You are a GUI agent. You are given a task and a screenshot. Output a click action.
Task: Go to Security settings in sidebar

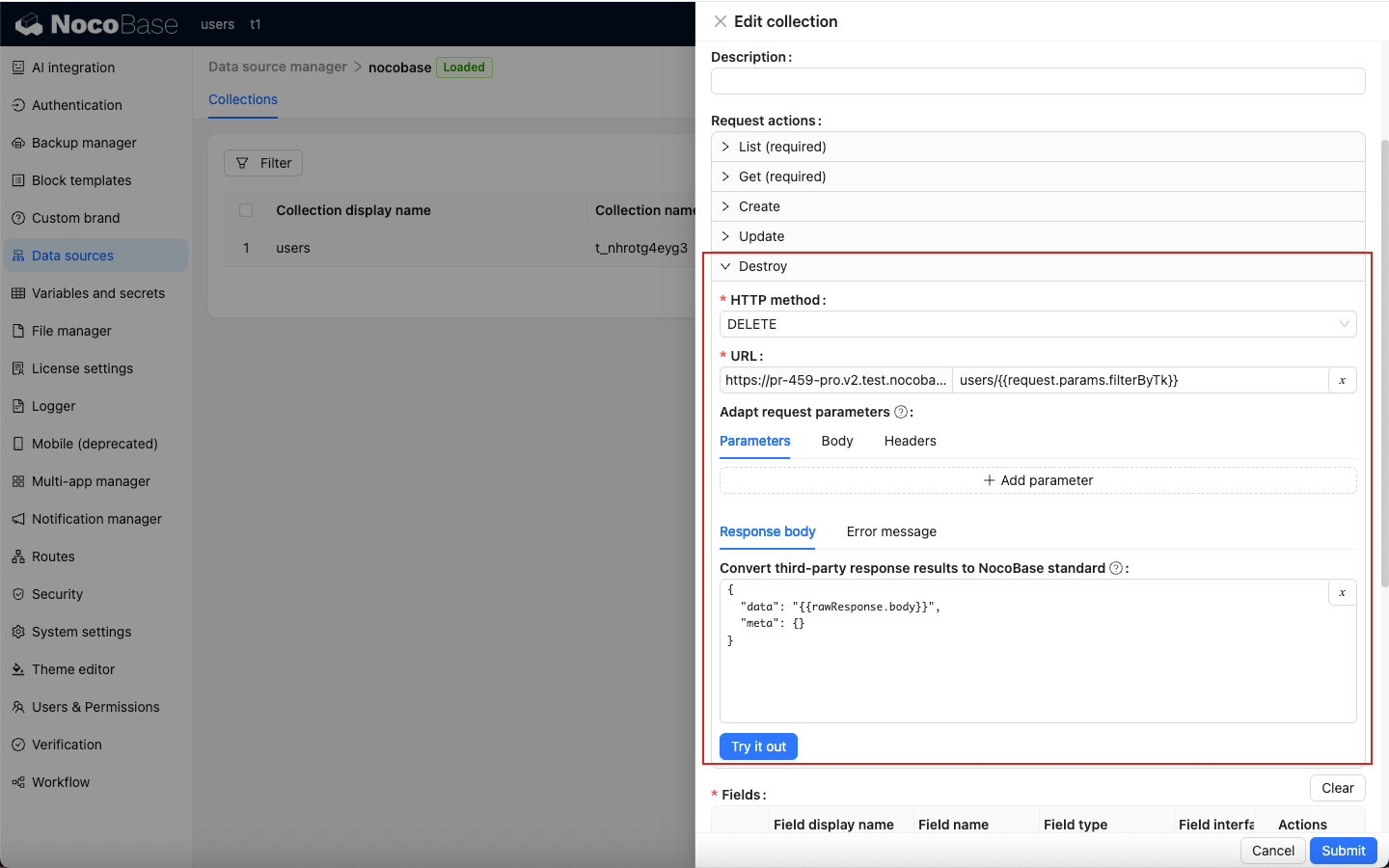[x=57, y=594]
